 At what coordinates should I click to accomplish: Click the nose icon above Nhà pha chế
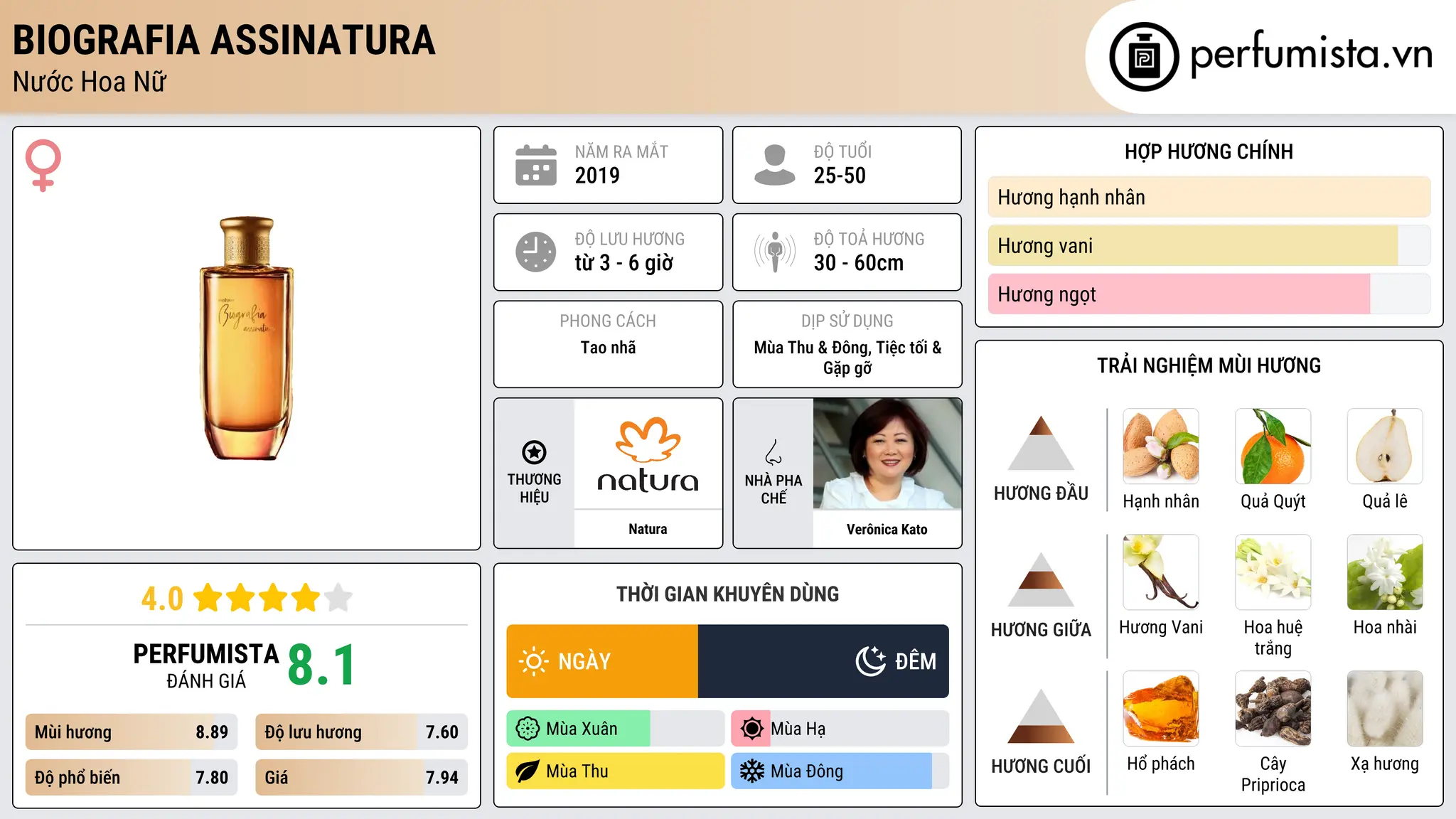[773, 452]
